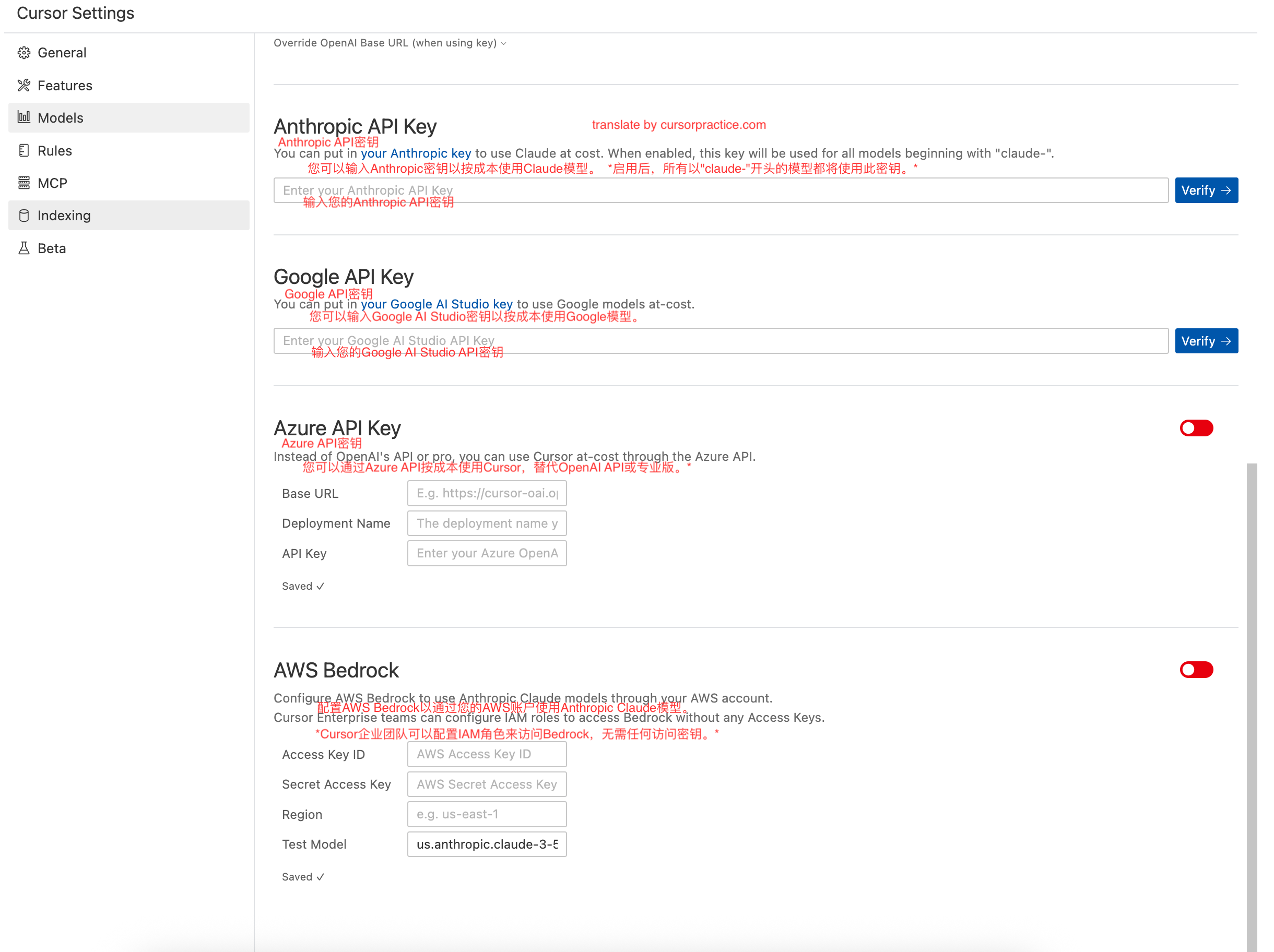1274x952 pixels.
Task: Enable the AWS Bedrock switch
Action: click(x=1196, y=670)
